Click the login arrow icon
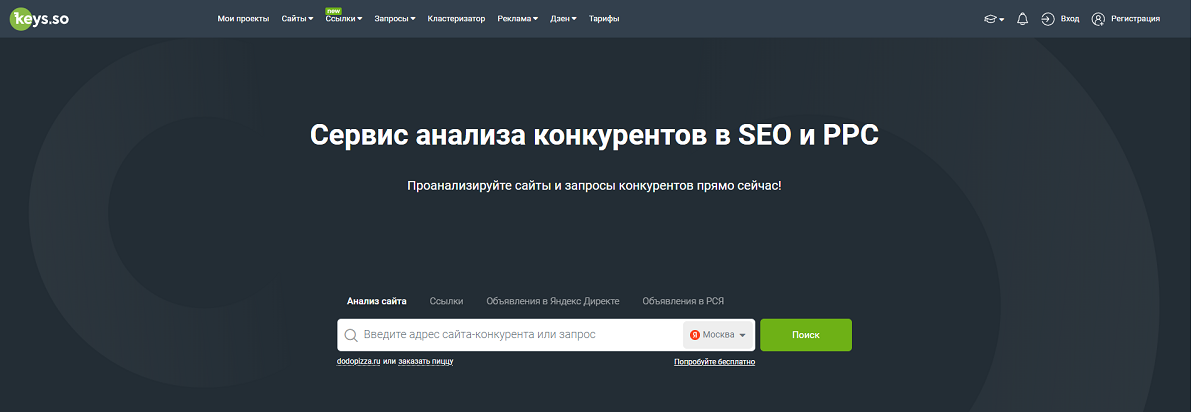The image size is (1191, 412). pos(1048,19)
